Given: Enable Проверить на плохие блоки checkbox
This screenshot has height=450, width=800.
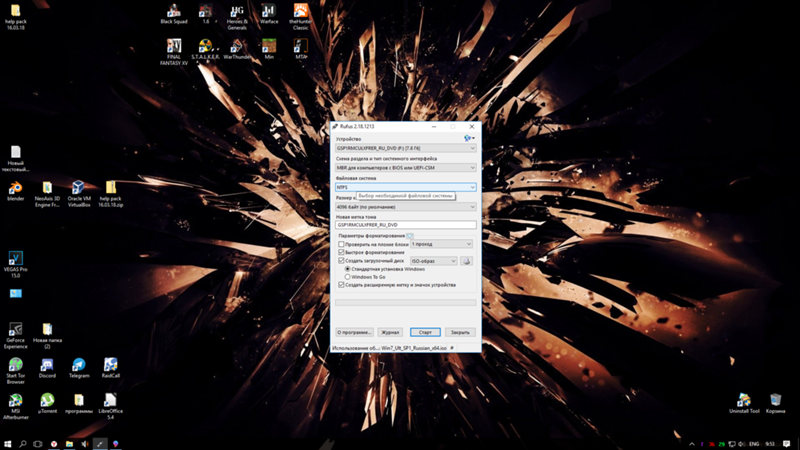Looking at the screenshot, I should [x=341, y=244].
